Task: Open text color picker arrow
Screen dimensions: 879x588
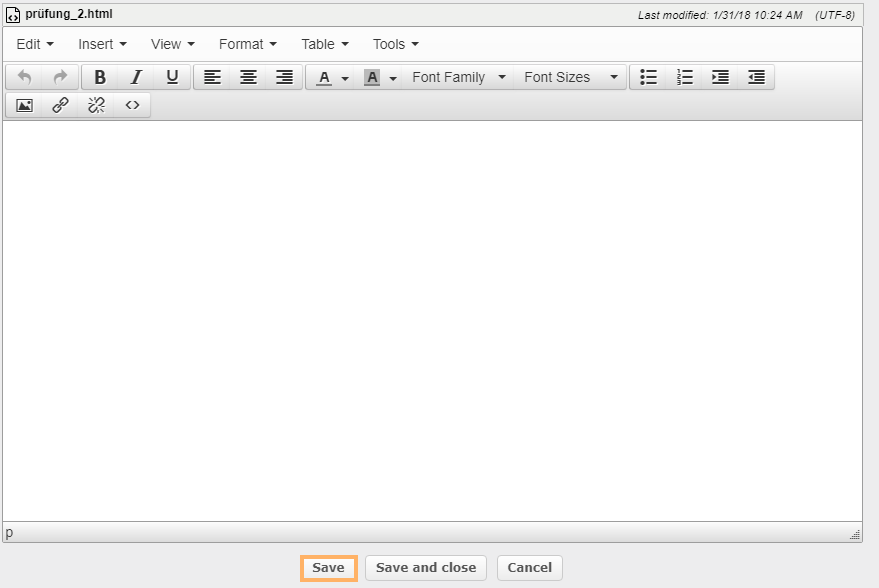Action: pos(345,78)
